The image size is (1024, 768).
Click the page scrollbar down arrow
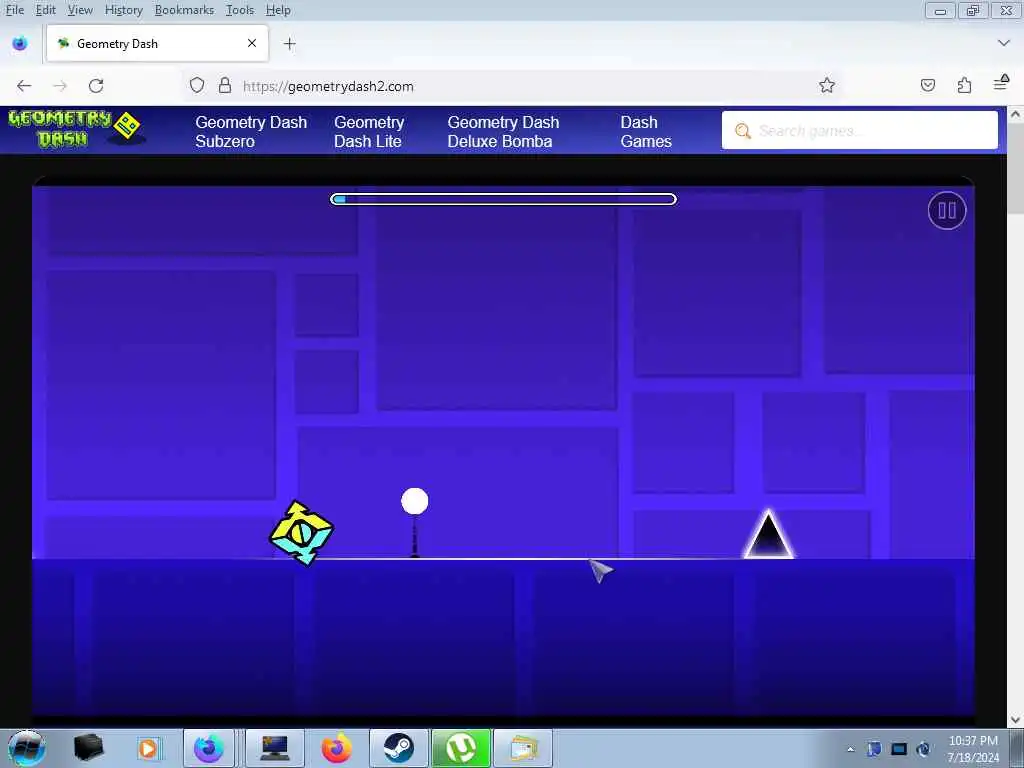click(1015, 719)
